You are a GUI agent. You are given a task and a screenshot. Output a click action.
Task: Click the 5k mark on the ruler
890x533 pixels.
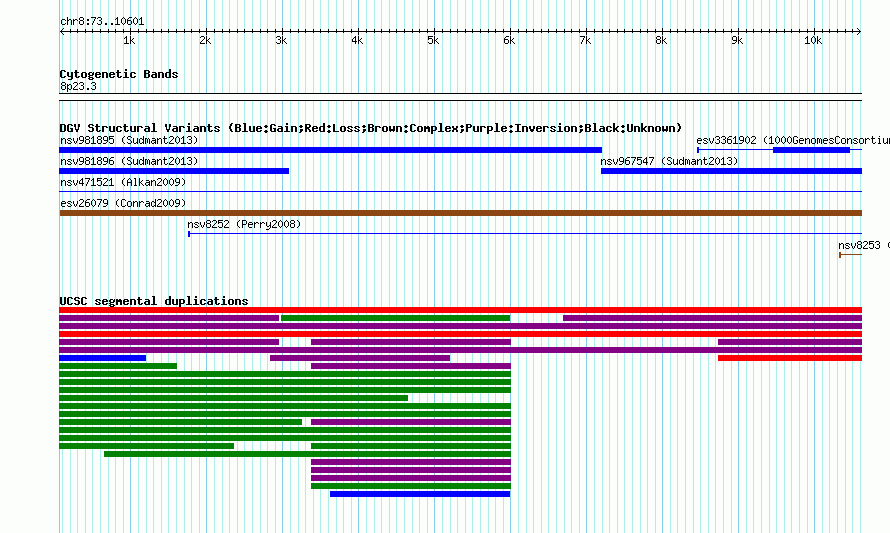433,40
